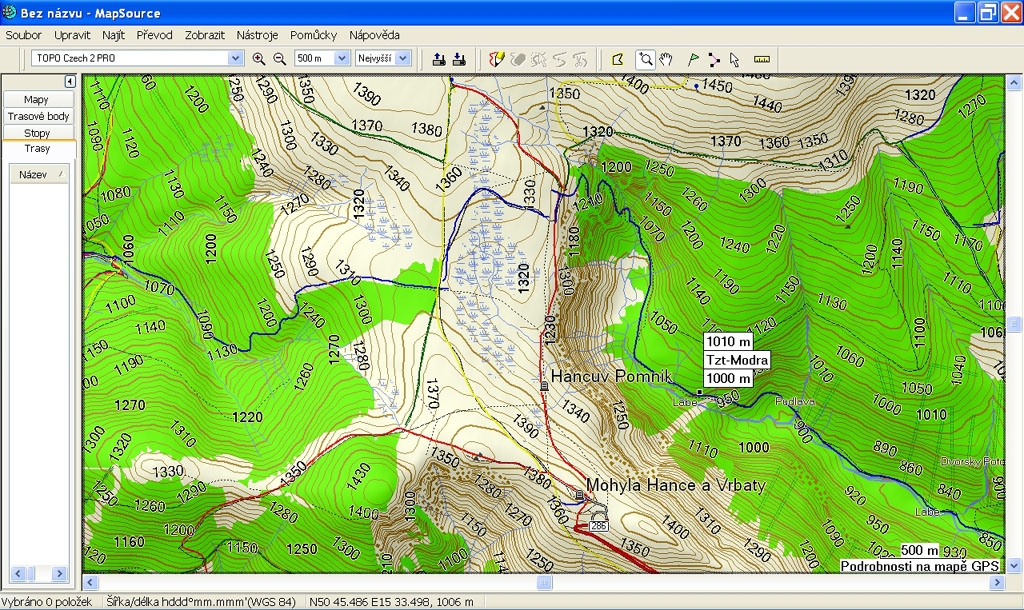The height and width of the screenshot is (610, 1024).
Task: Open the Soubor menu
Action: click(x=24, y=35)
